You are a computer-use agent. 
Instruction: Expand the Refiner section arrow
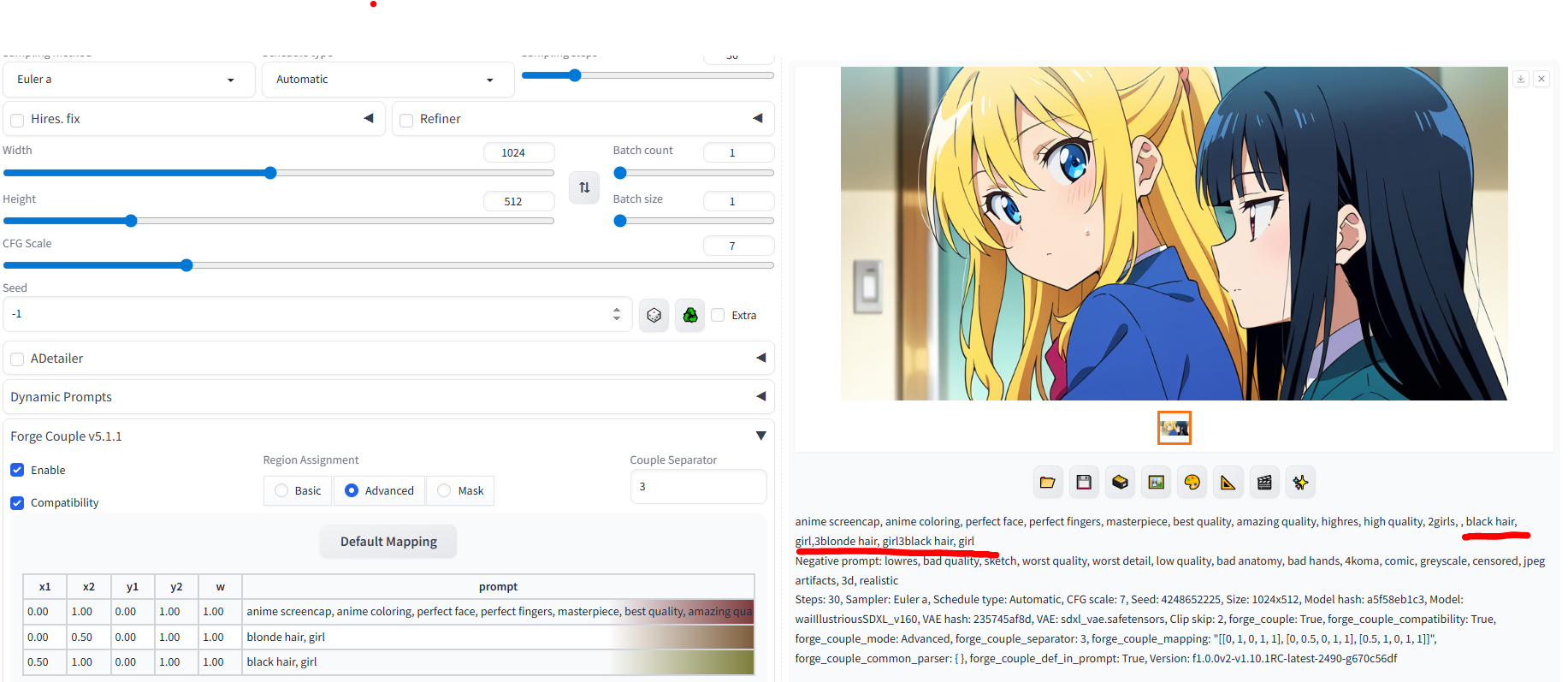(x=758, y=118)
